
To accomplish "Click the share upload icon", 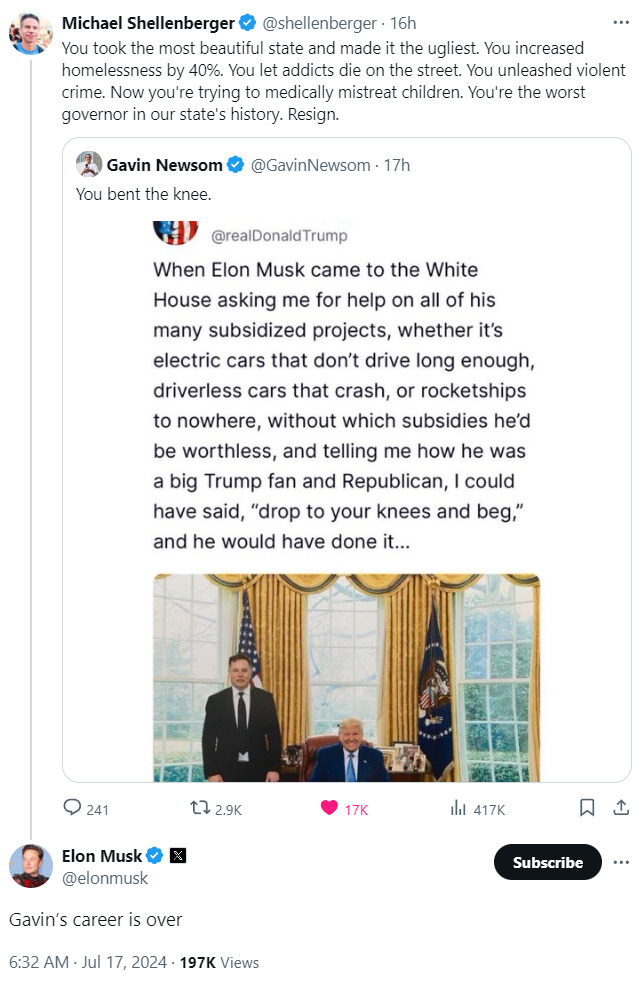I will [x=620, y=808].
